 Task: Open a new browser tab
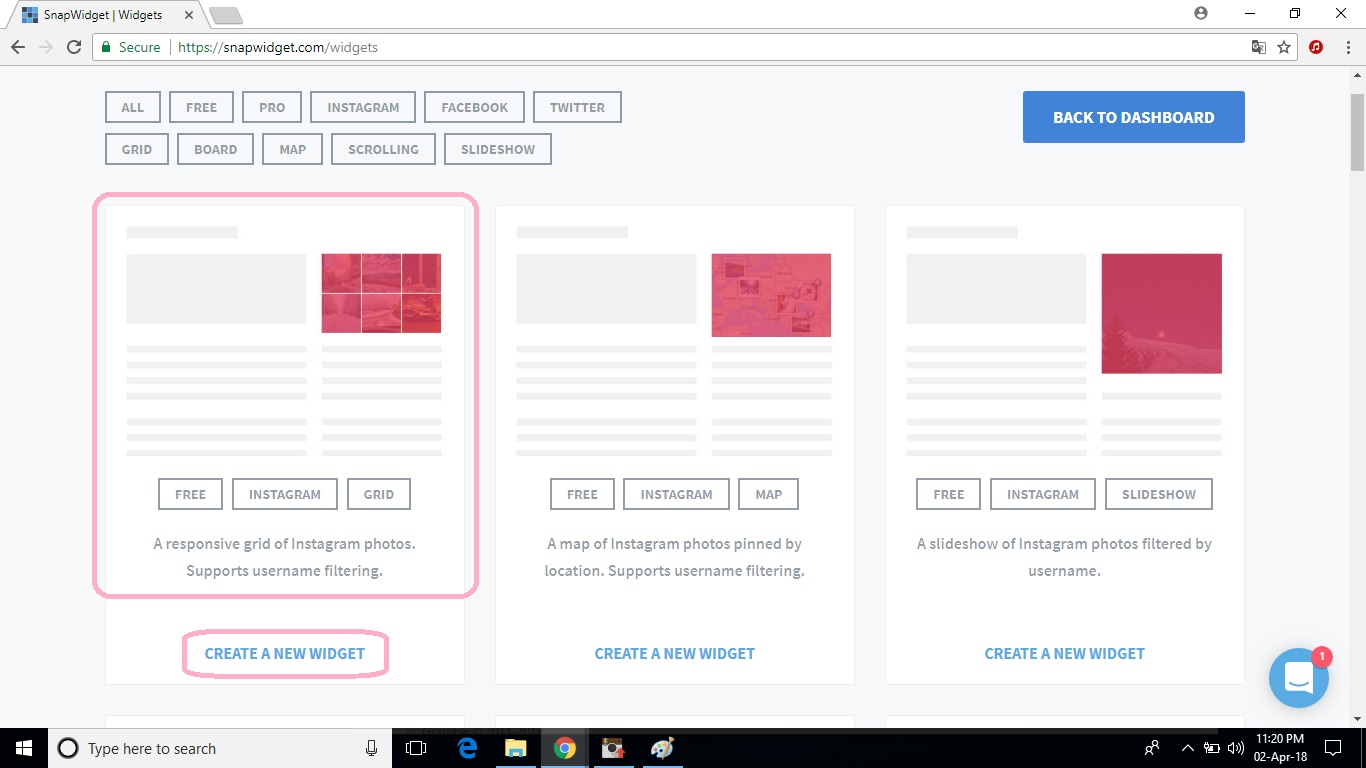click(x=225, y=15)
